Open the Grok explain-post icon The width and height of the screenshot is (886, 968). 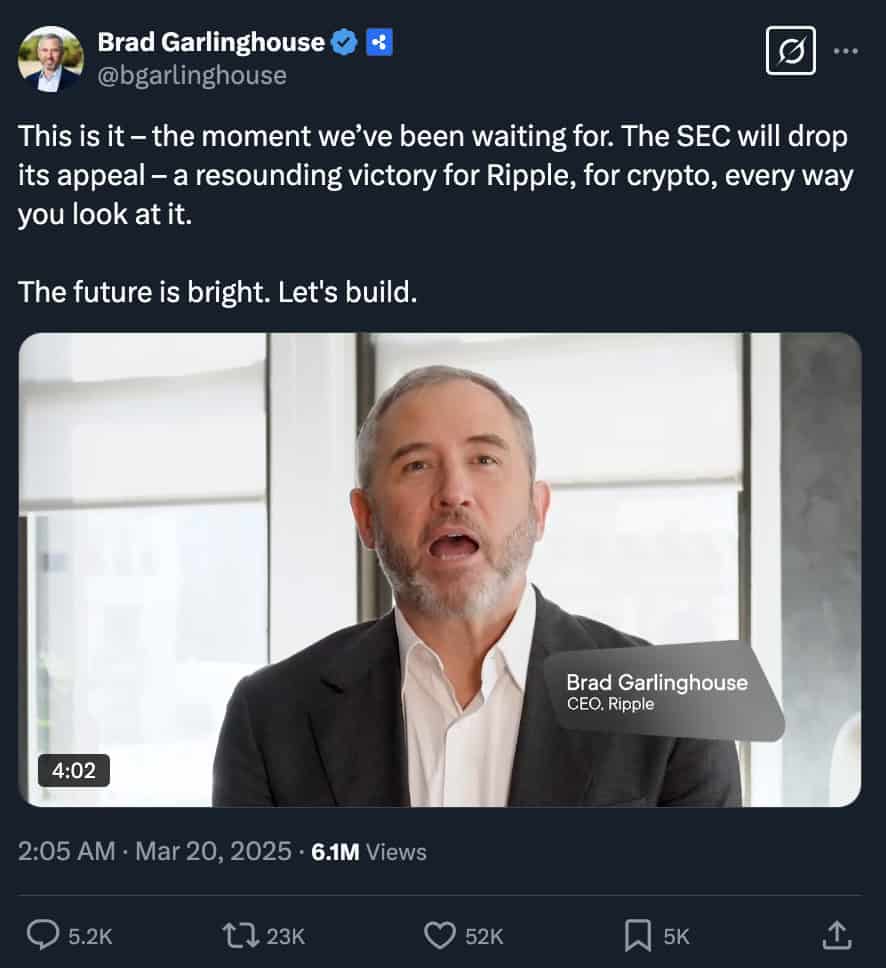(x=790, y=50)
